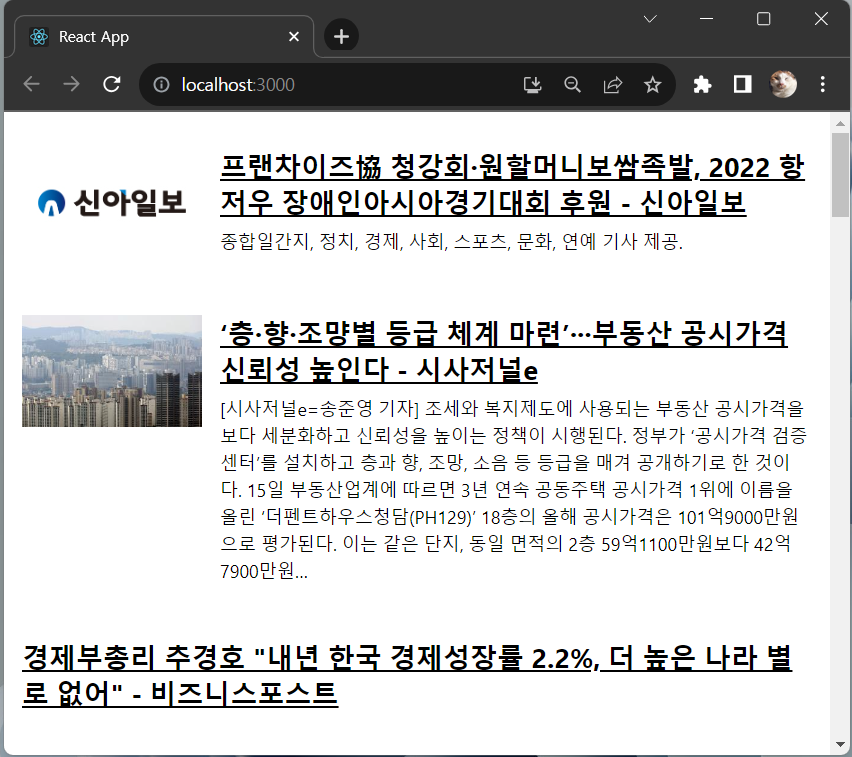
Task: Reload the localhost page
Action: (111, 84)
